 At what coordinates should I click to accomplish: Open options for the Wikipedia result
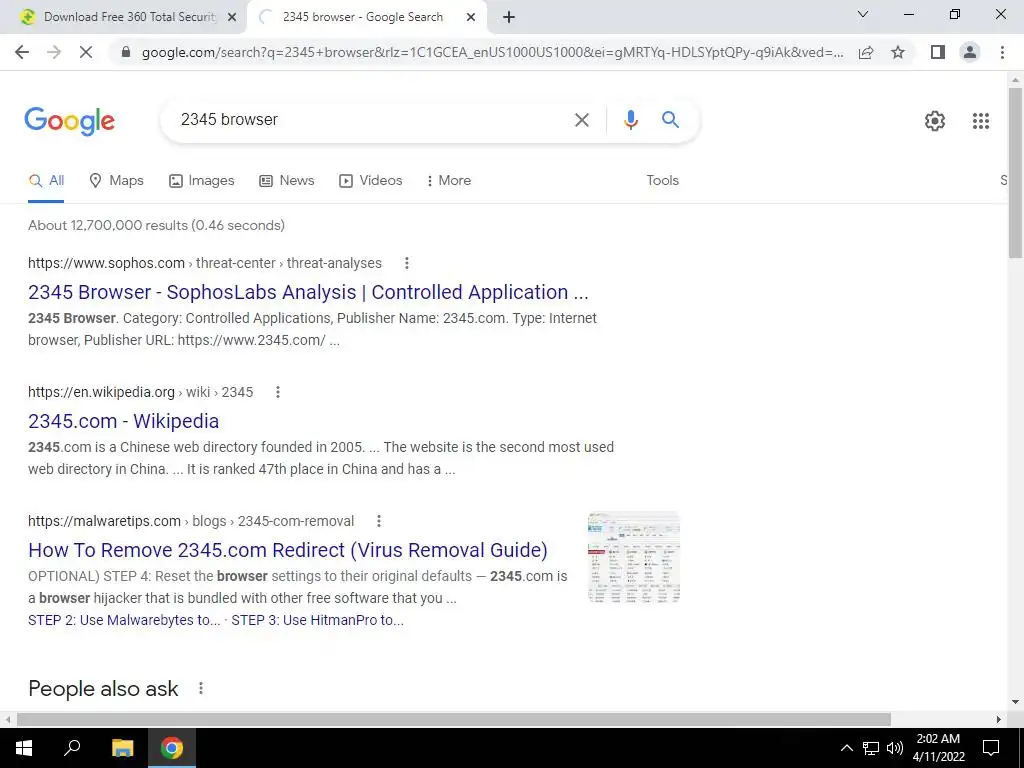[x=278, y=392]
